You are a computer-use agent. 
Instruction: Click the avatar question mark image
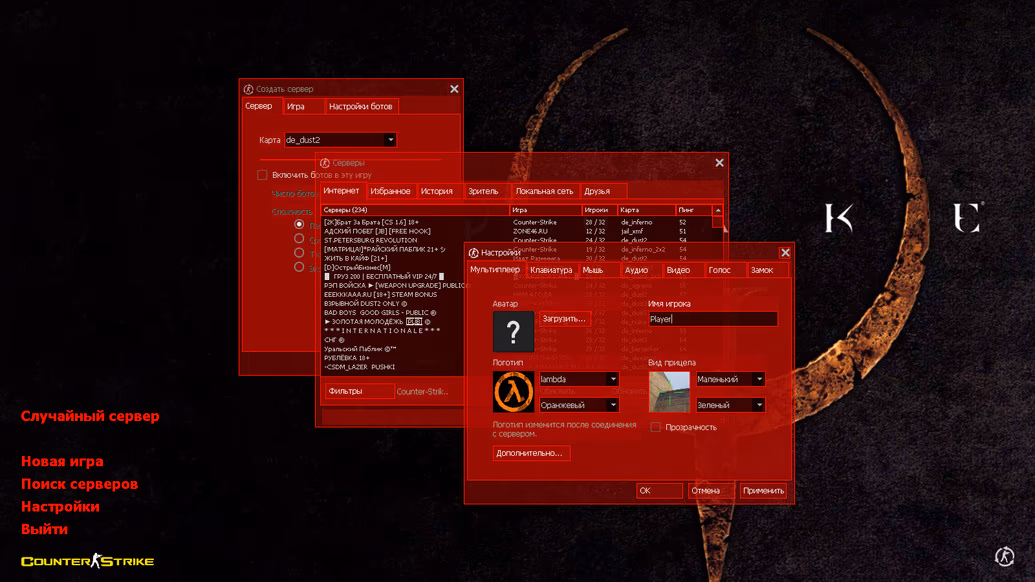[x=513, y=331]
